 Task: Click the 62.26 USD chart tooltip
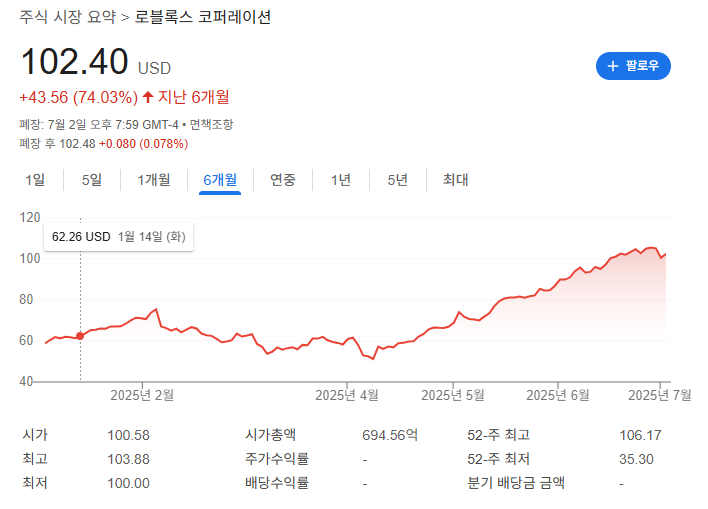click(118, 237)
